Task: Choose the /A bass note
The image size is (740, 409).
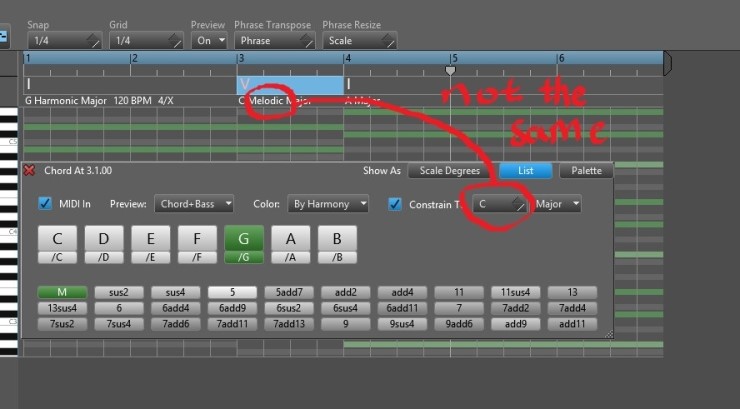Action: 291,258
